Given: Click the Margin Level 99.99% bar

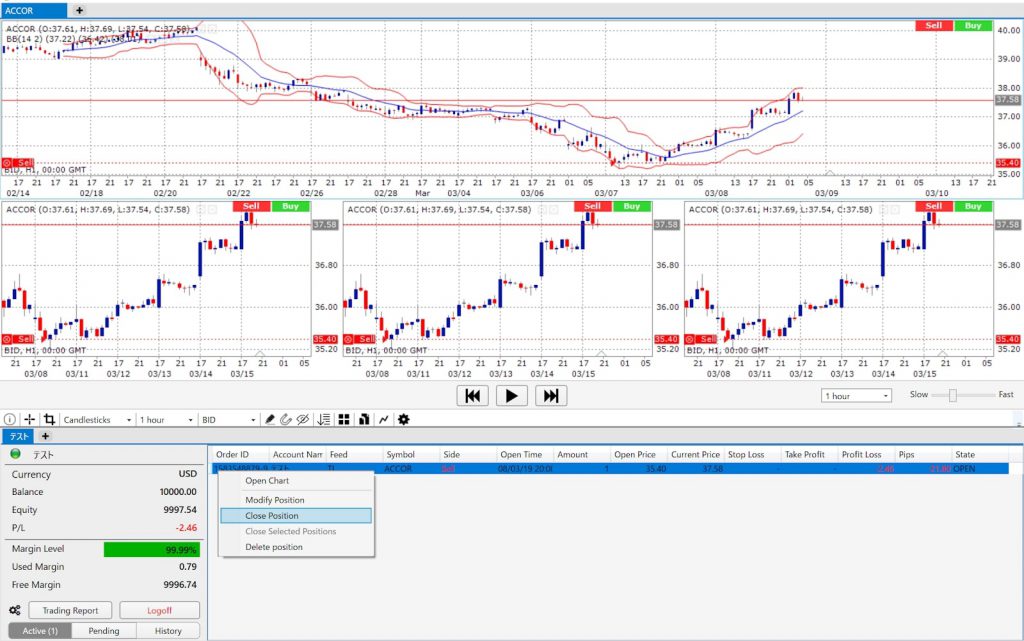Looking at the screenshot, I should 152,550.
